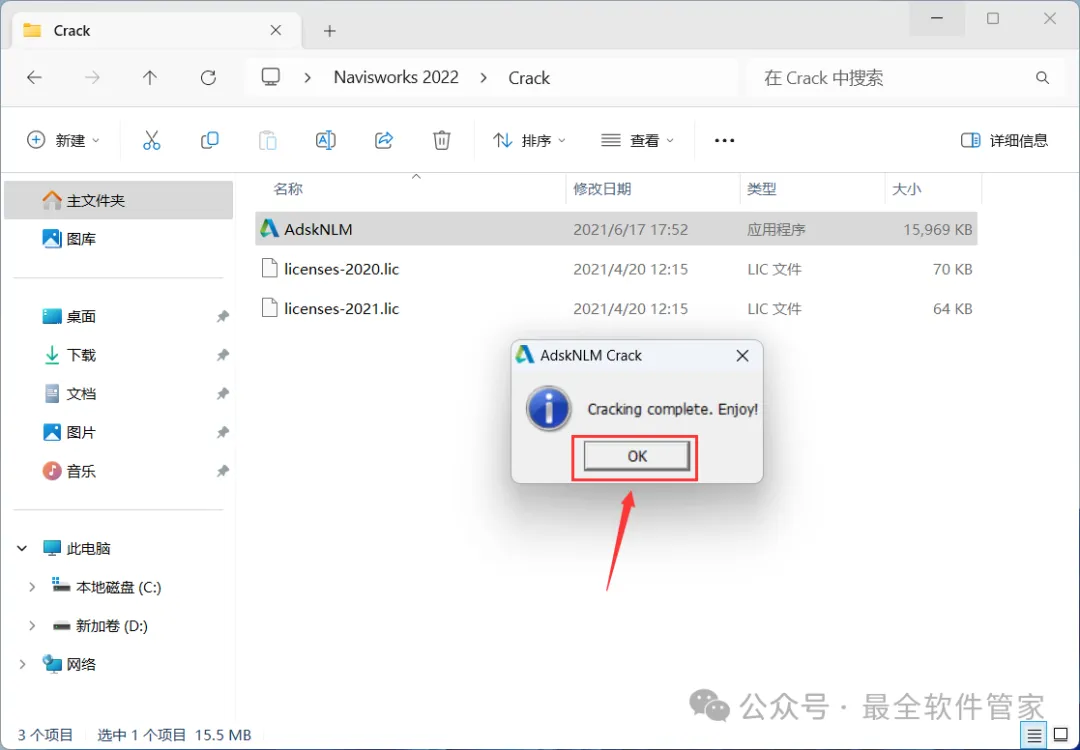The image size is (1080, 750).
Task: Expand 新加卷 (D:) node
Action: click(x=32, y=625)
